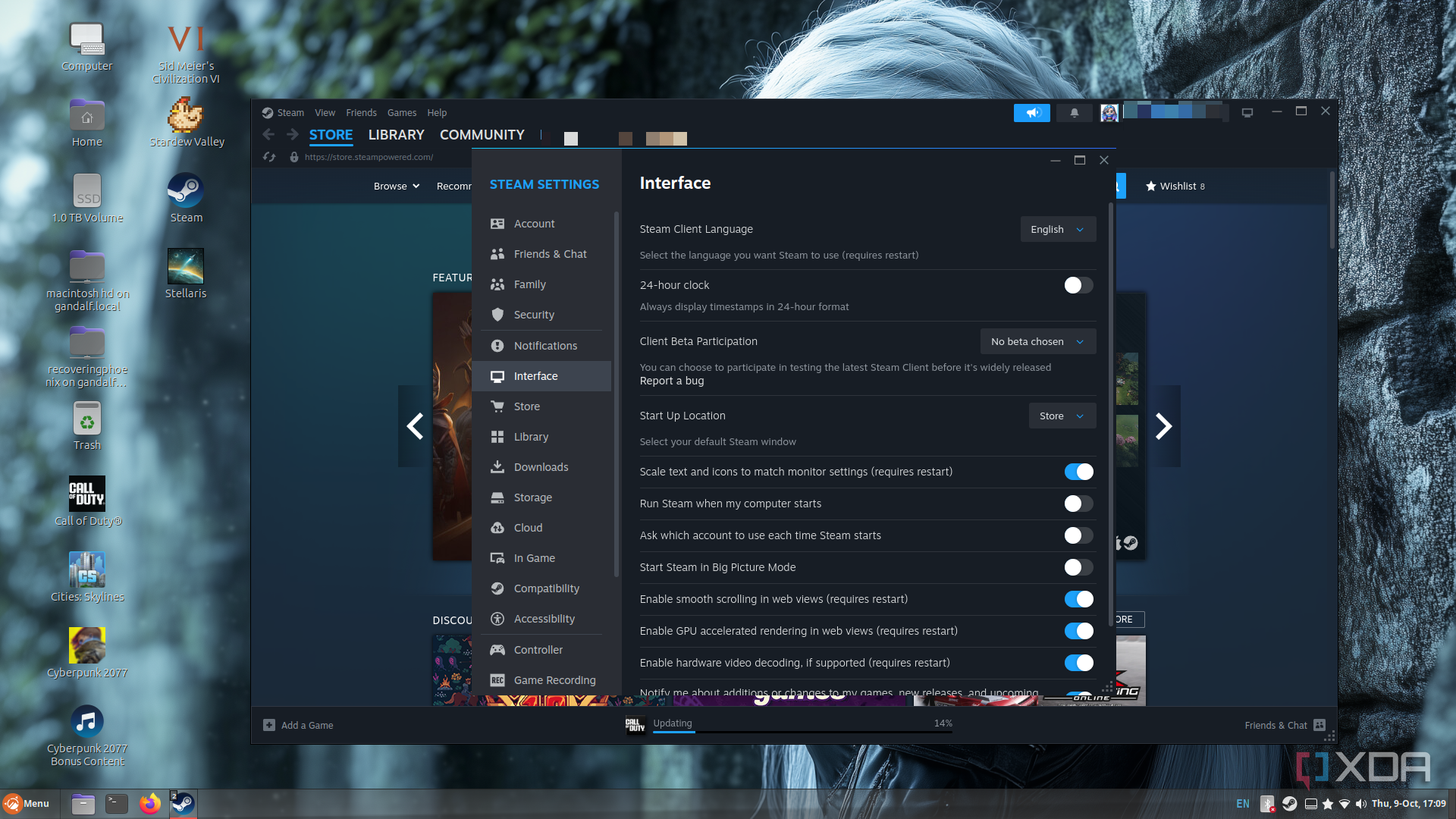Toggle the 24-hour clock switch
Viewport: 1456px width, 819px height.
click(x=1078, y=285)
